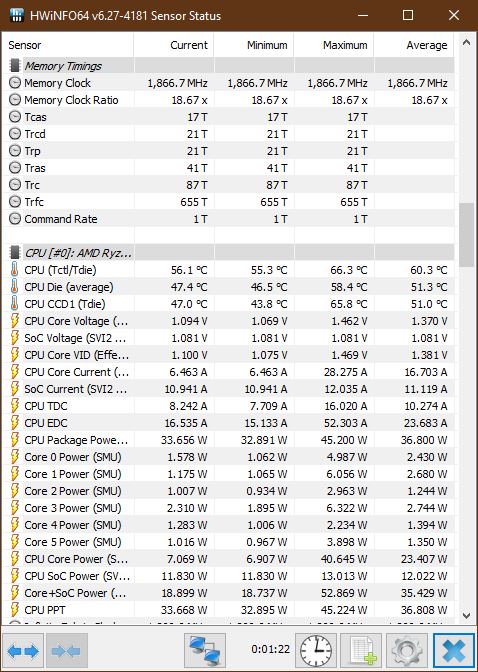This screenshot has height=672, width=478.
Task: Click the expand layout arrows button
Action: 24,651
